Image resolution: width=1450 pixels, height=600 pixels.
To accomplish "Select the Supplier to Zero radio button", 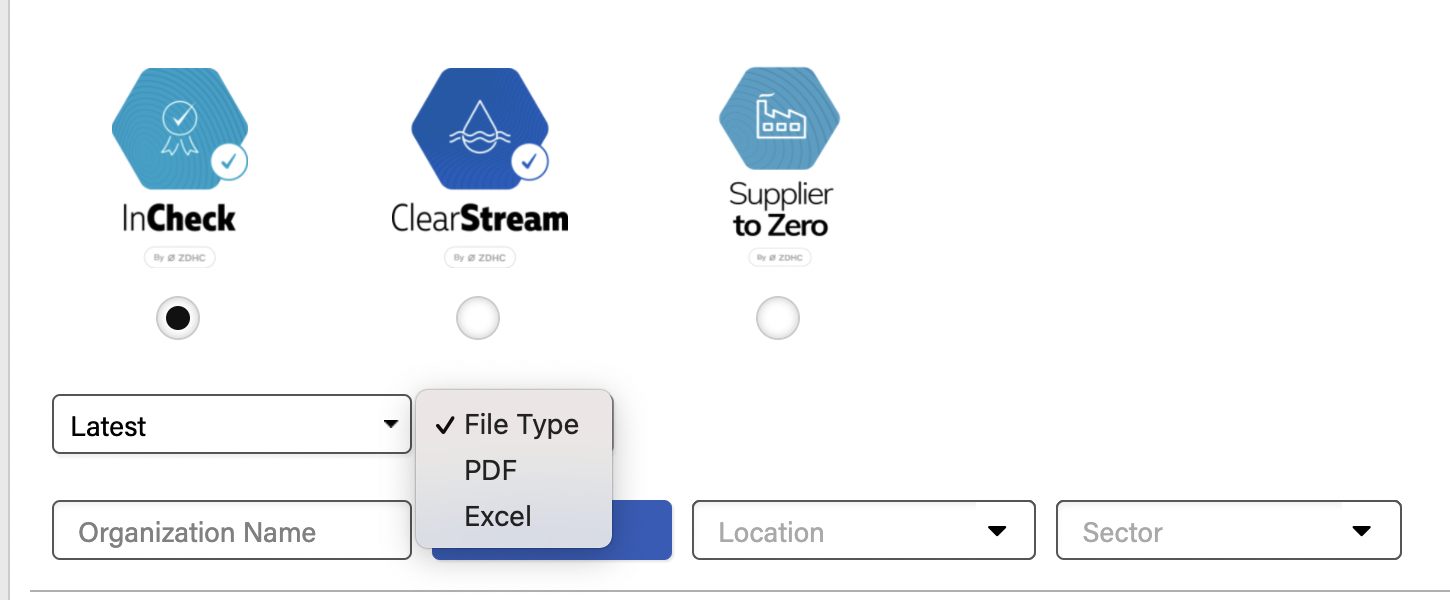I will pyautogui.click(x=778, y=319).
